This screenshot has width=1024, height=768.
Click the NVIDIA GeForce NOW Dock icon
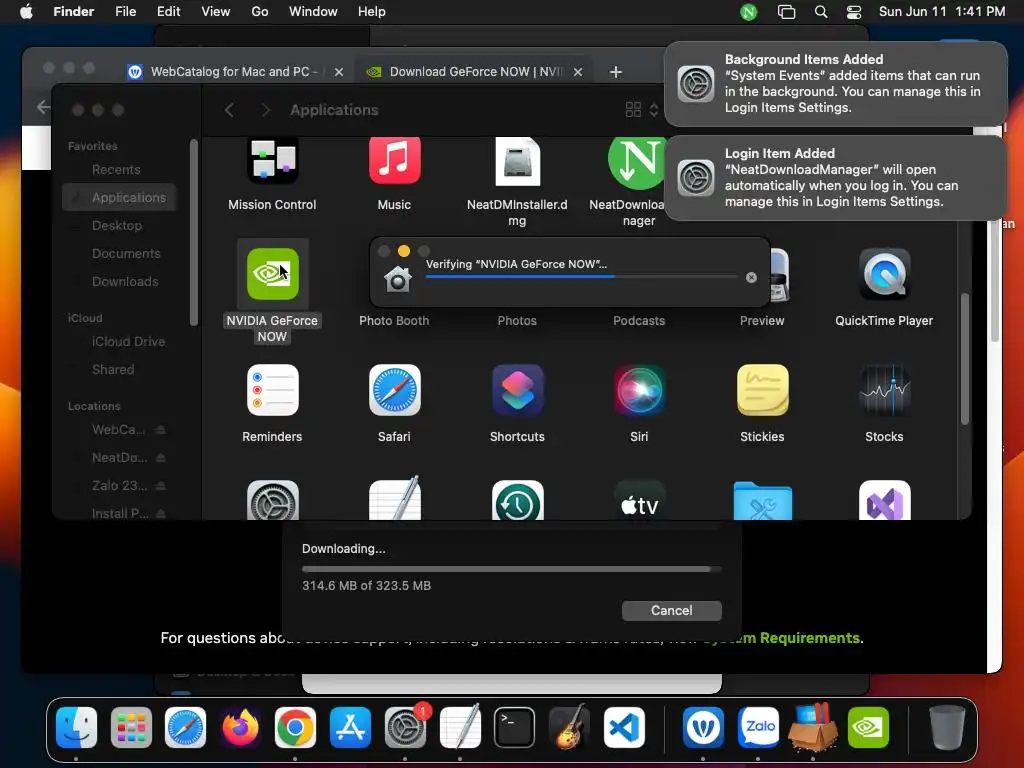point(868,727)
